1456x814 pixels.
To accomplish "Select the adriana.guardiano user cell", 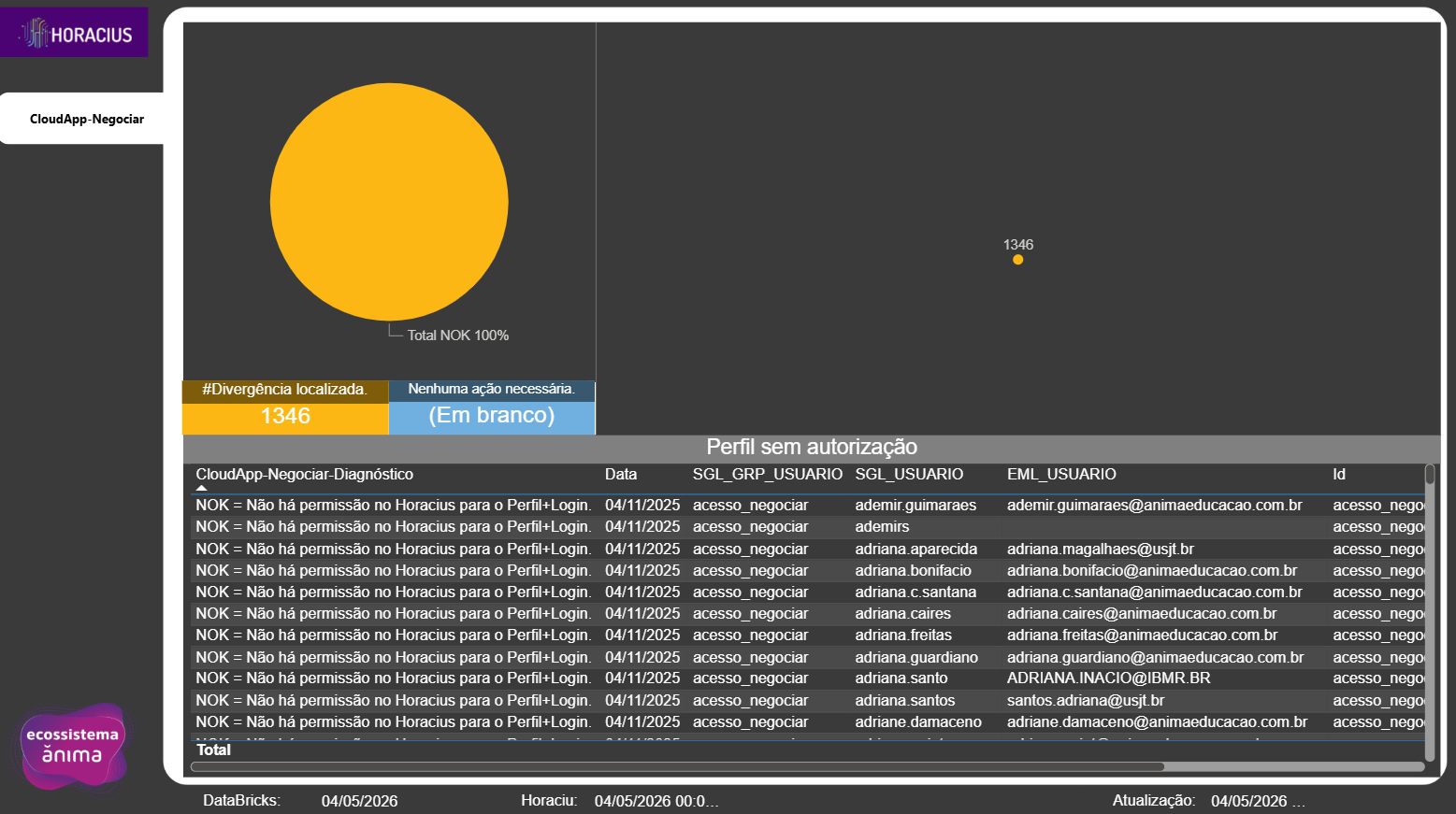I will (916, 658).
